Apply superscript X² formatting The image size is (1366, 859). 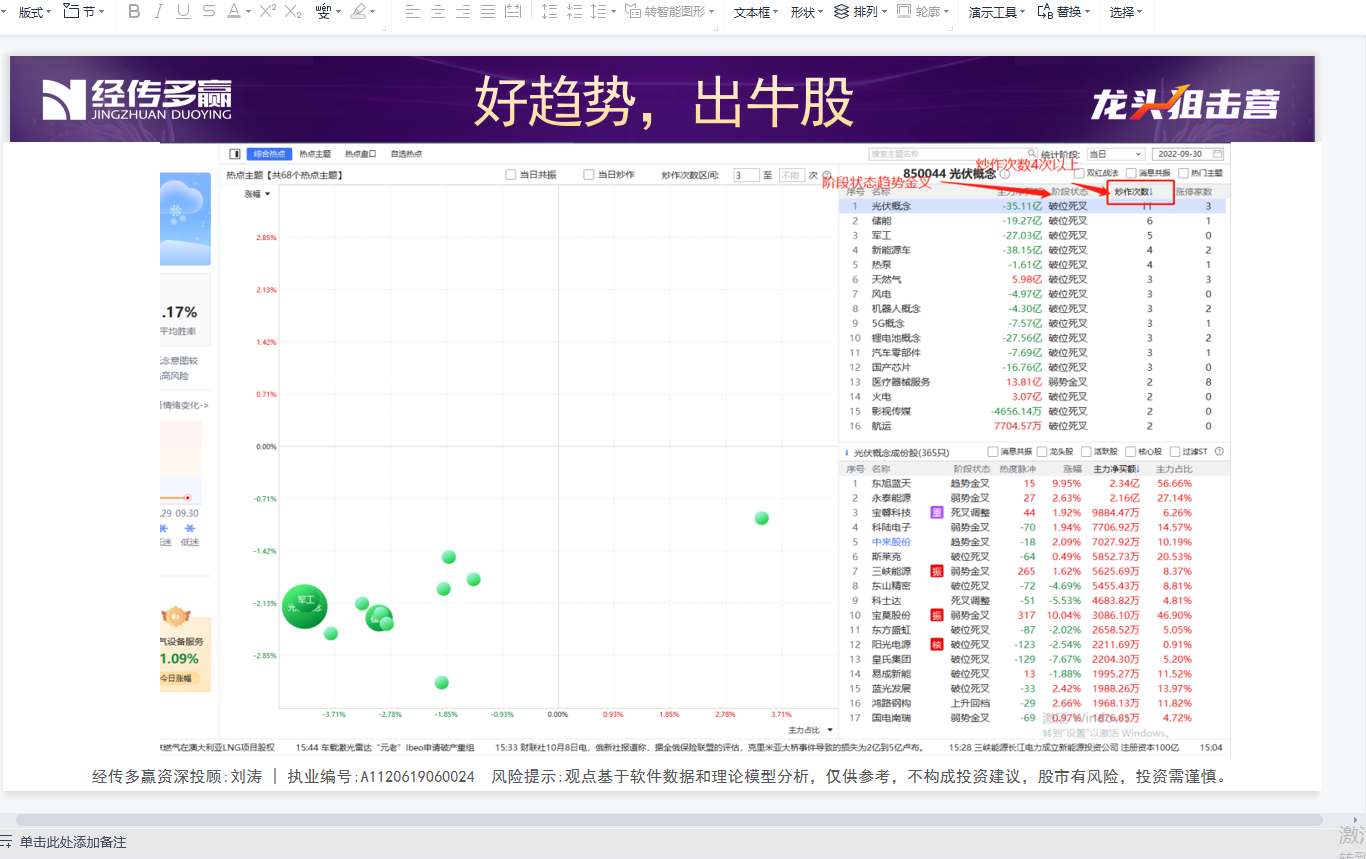point(267,11)
